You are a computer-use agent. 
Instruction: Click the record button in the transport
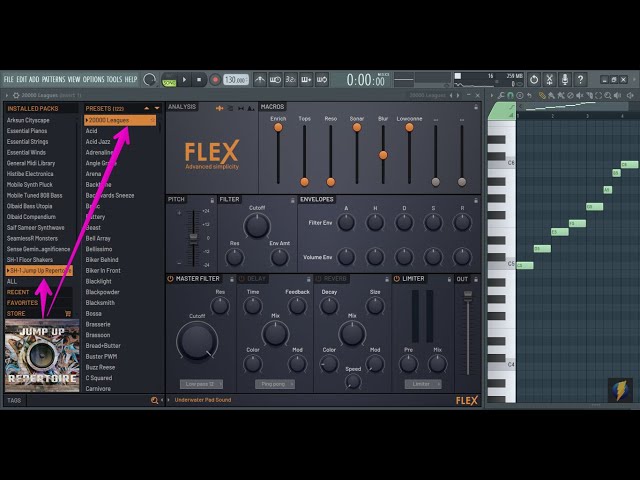tap(215, 80)
